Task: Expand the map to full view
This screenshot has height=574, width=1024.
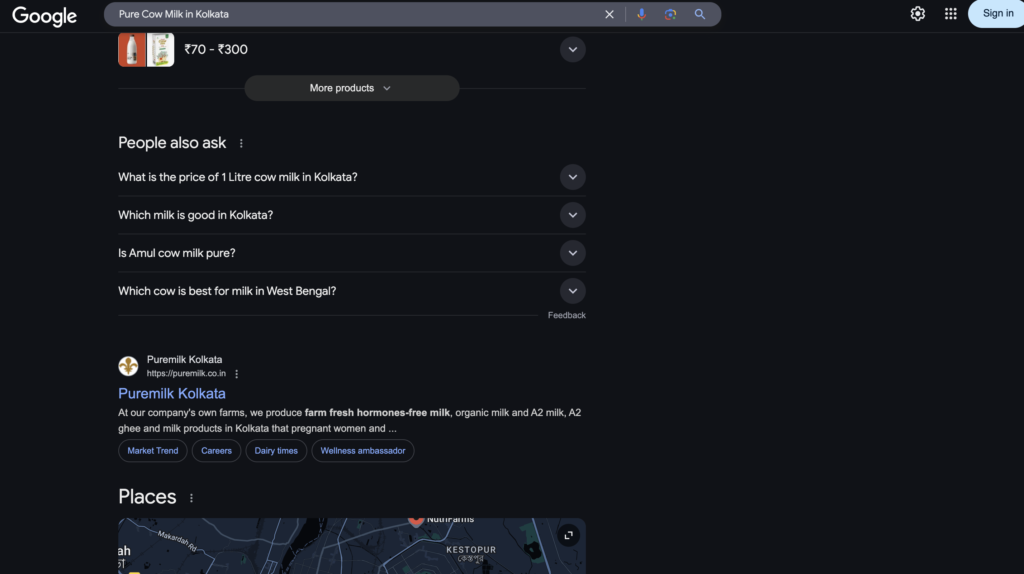Action: tap(569, 535)
